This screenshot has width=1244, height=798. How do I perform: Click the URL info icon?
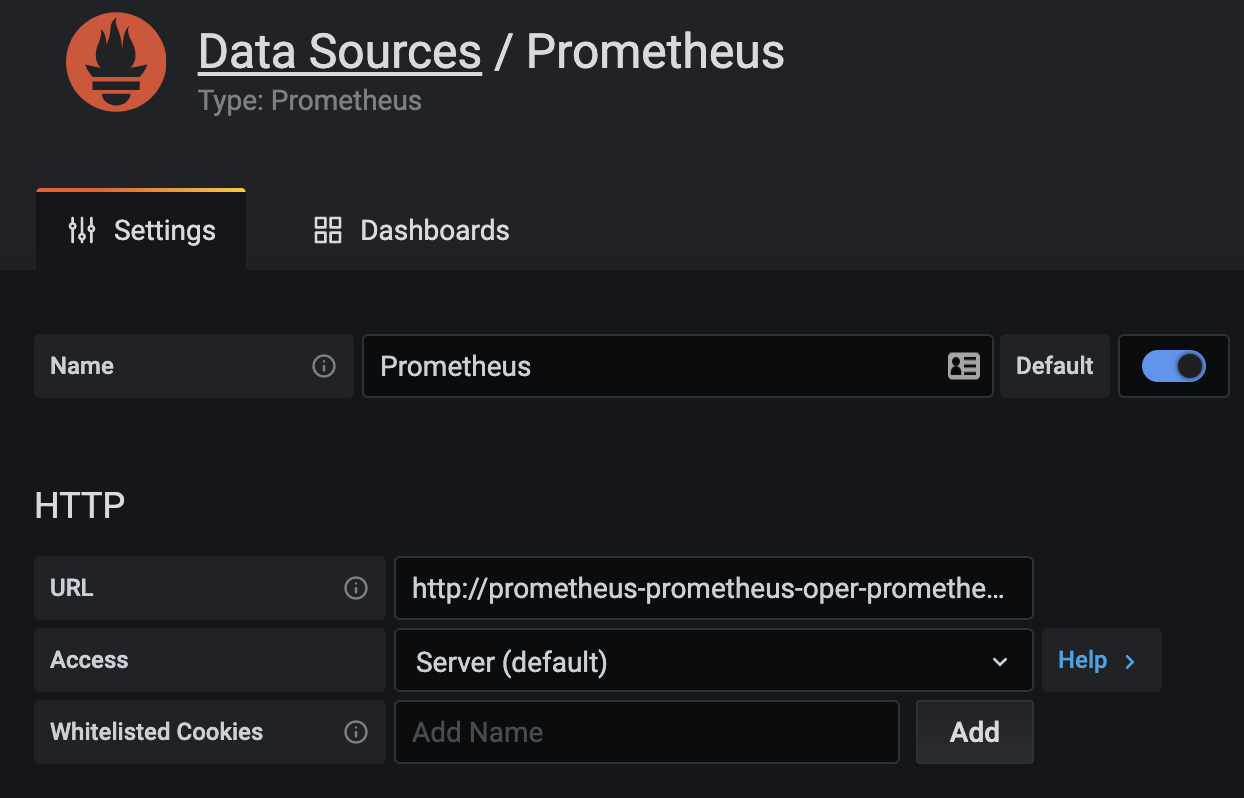(356, 588)
